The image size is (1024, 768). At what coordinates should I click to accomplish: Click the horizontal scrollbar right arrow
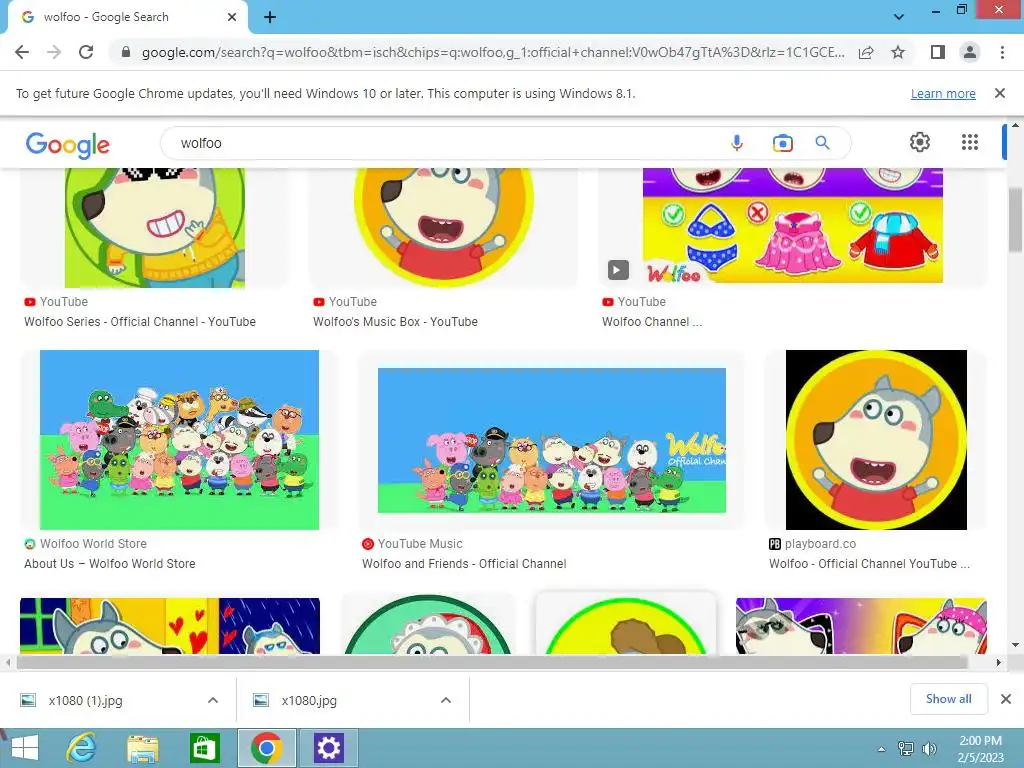click(999, 662)
